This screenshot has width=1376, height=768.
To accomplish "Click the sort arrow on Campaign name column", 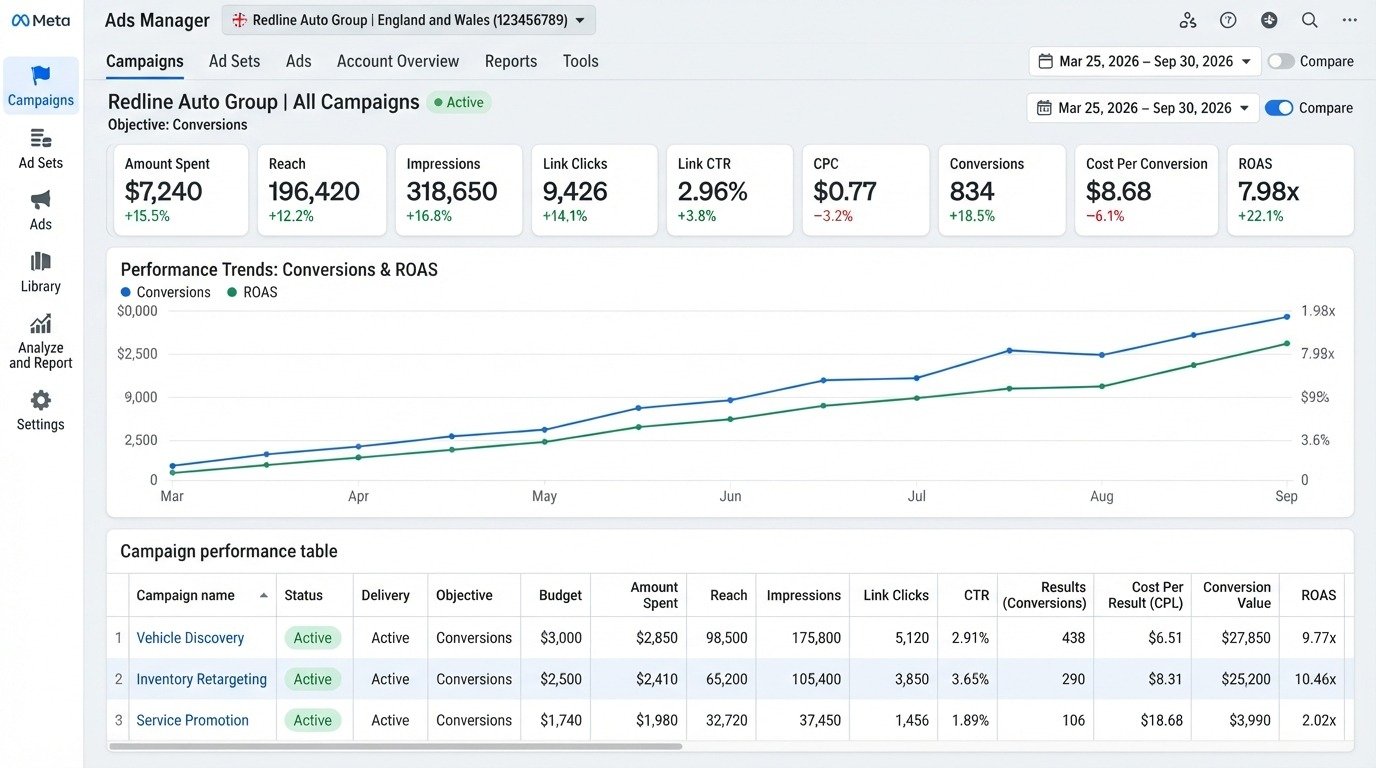I will pos(263,595).
